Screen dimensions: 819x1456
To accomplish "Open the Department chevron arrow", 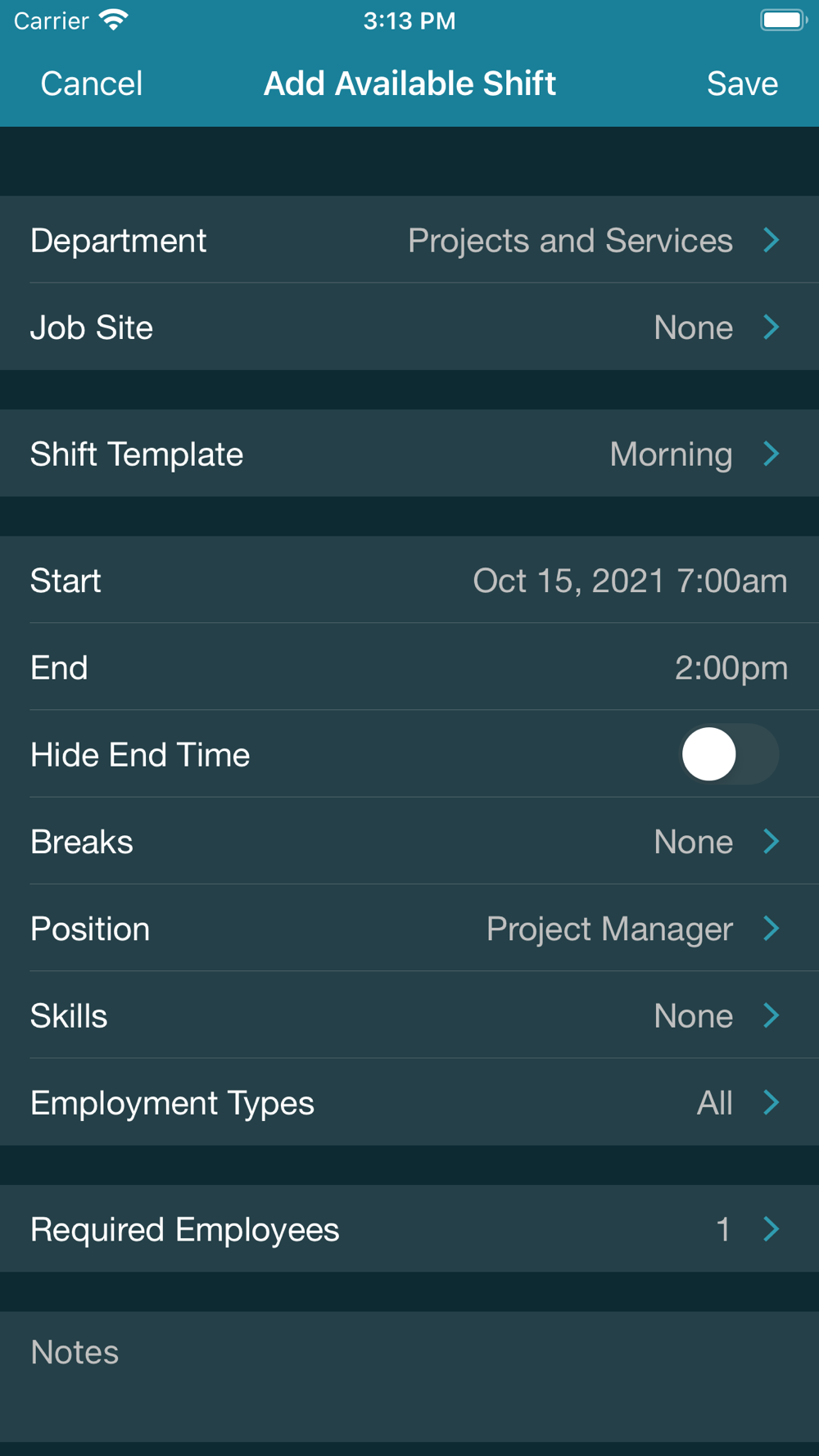I will (771, 240).
